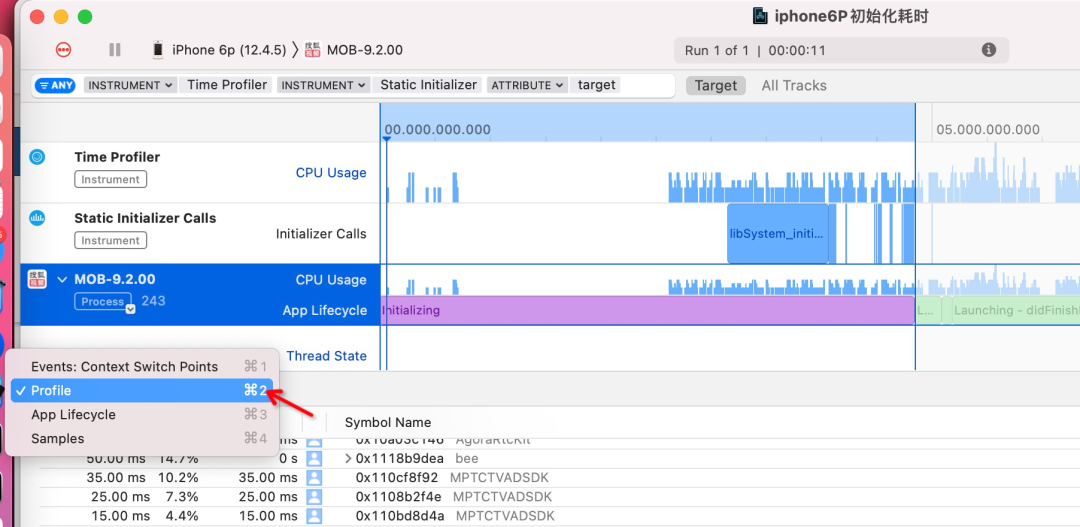Choose Events: Context Switch Points menu item

tap(142, 366)
